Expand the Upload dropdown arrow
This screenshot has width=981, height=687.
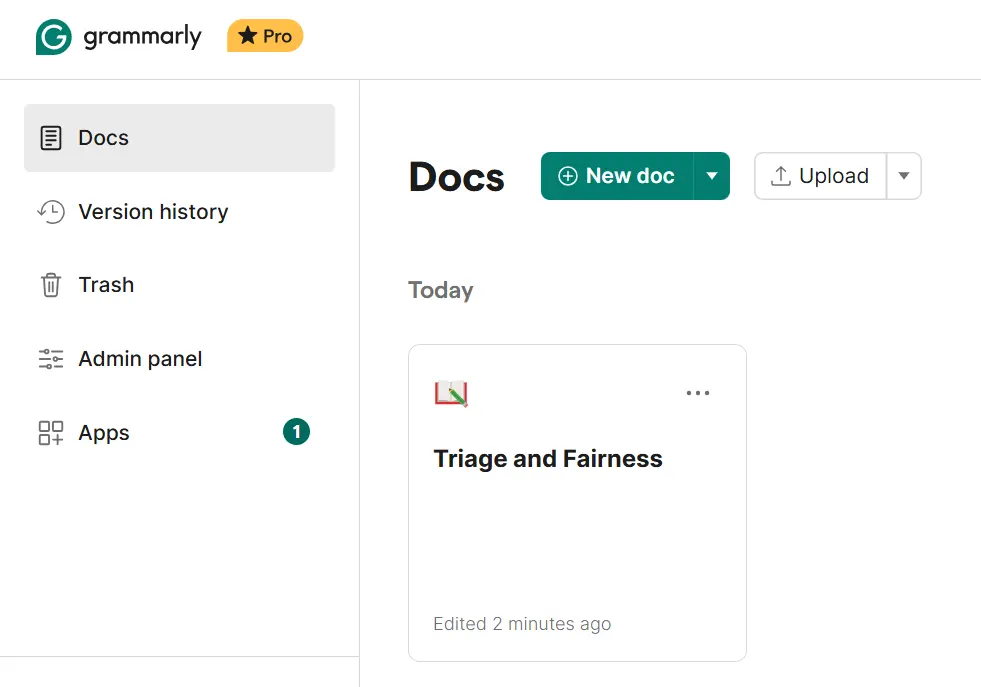point(903,176)
